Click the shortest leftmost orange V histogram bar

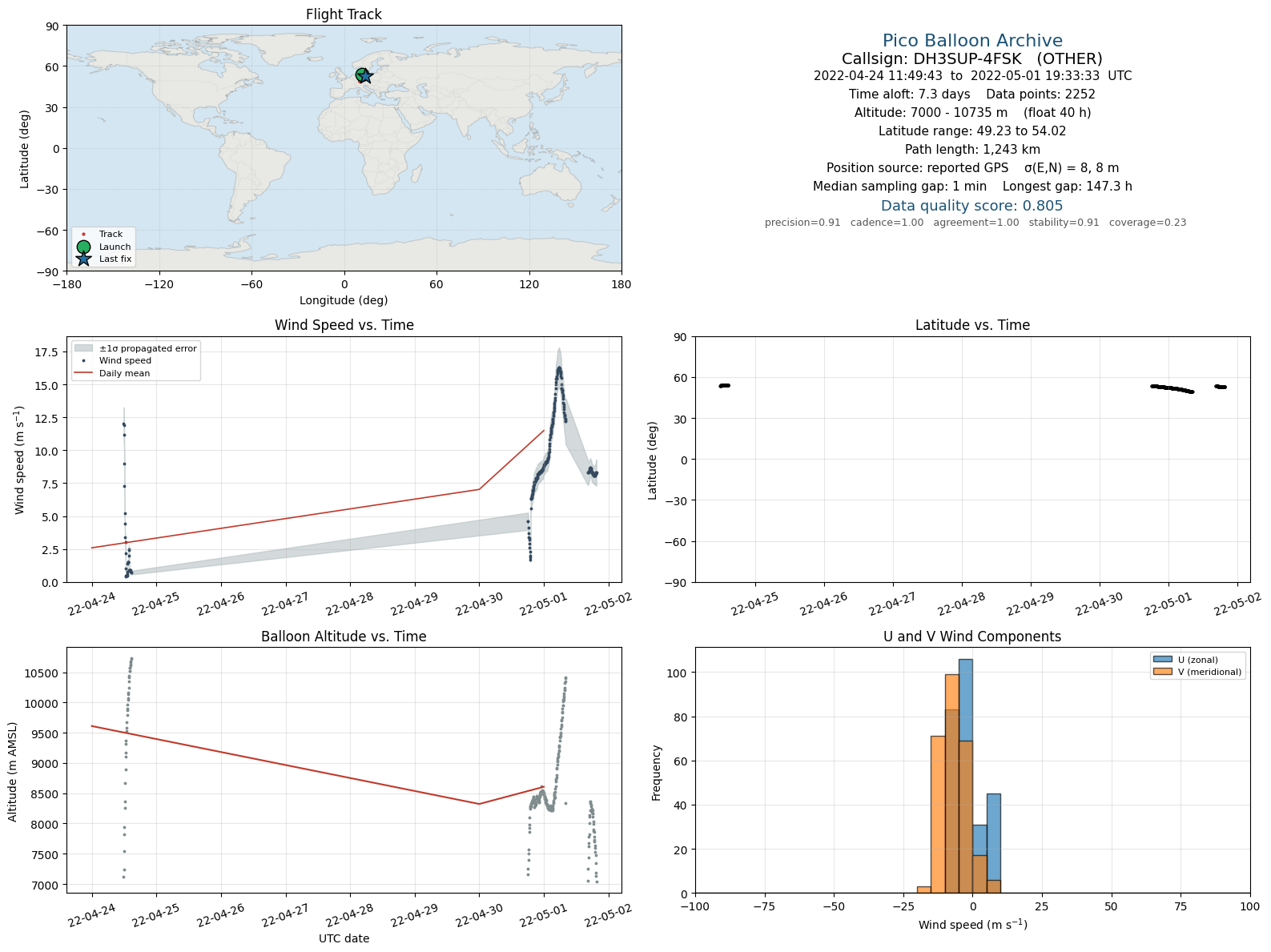click(x=924, y=890)
